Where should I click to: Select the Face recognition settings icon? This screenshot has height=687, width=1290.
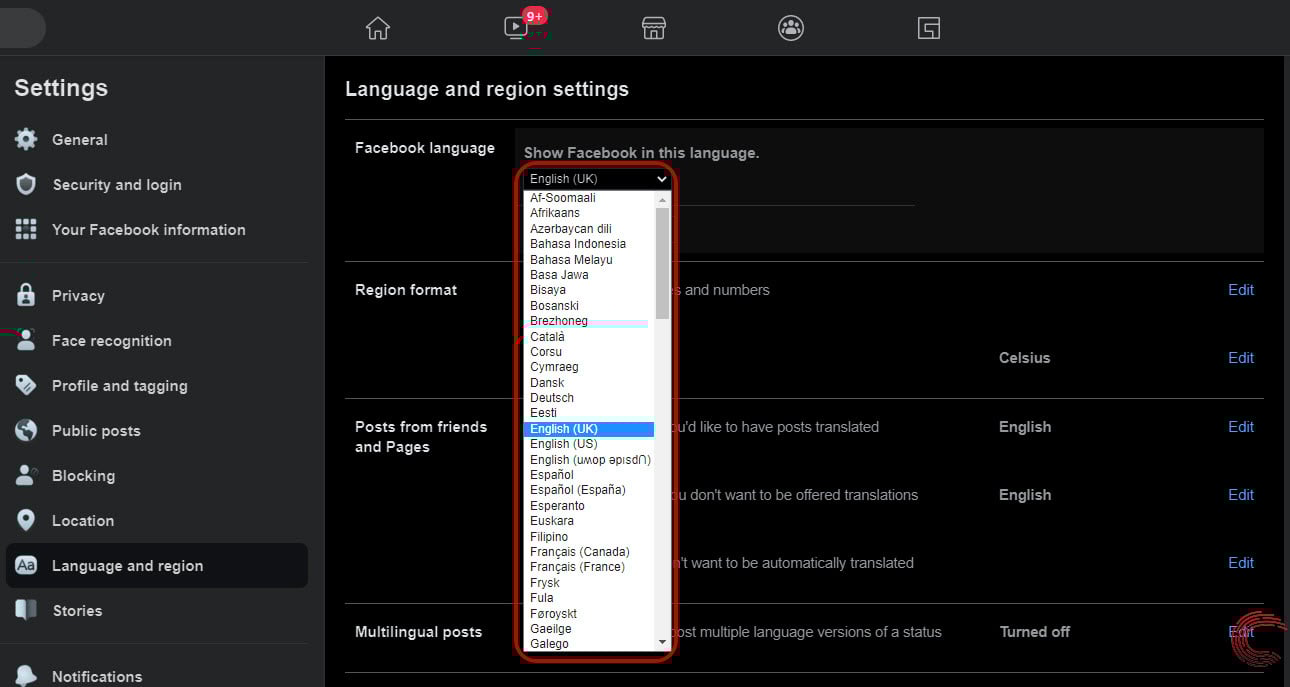point(25,340)
